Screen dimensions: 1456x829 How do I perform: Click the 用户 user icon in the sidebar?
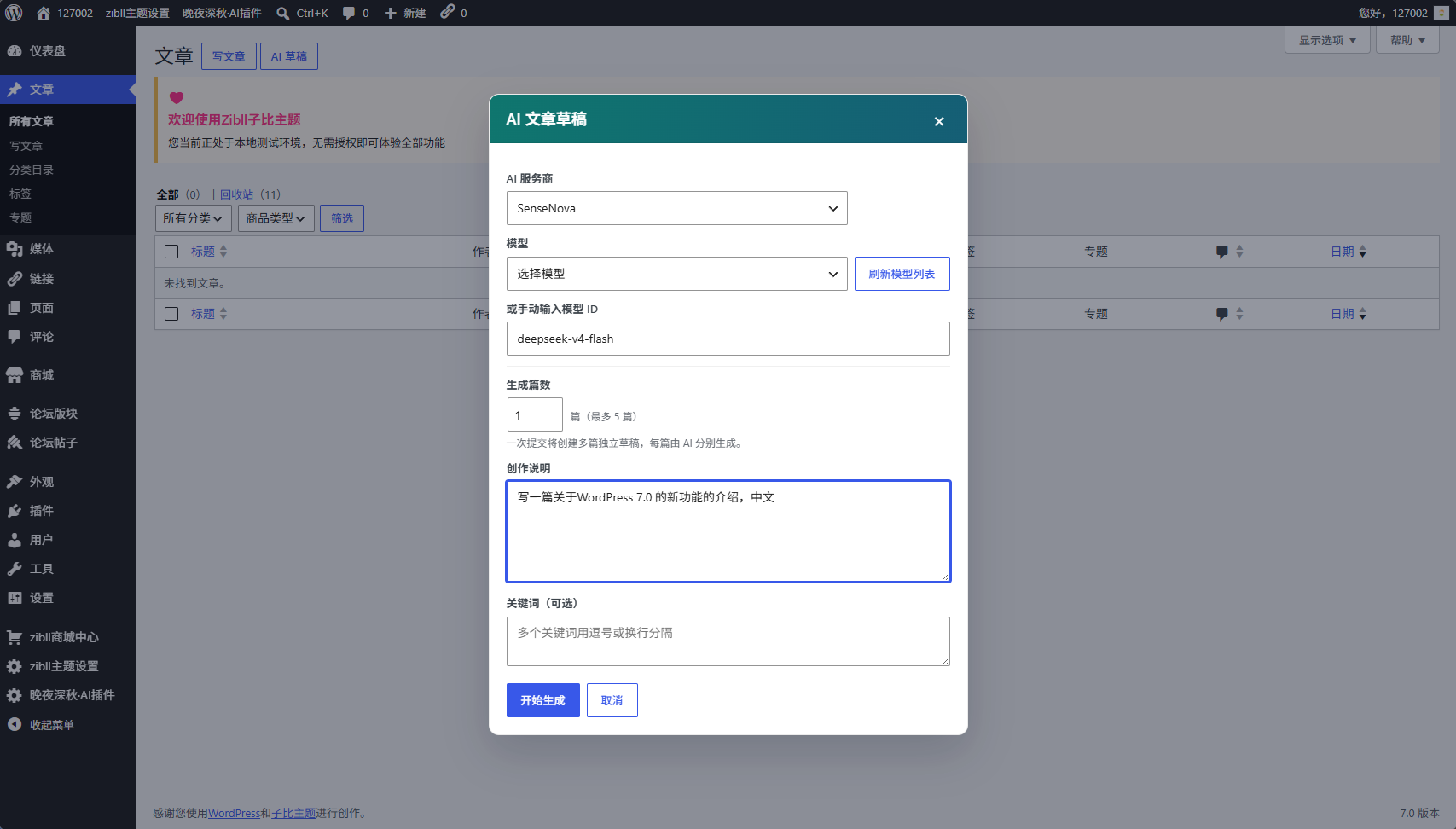click(x=15, y=540)
